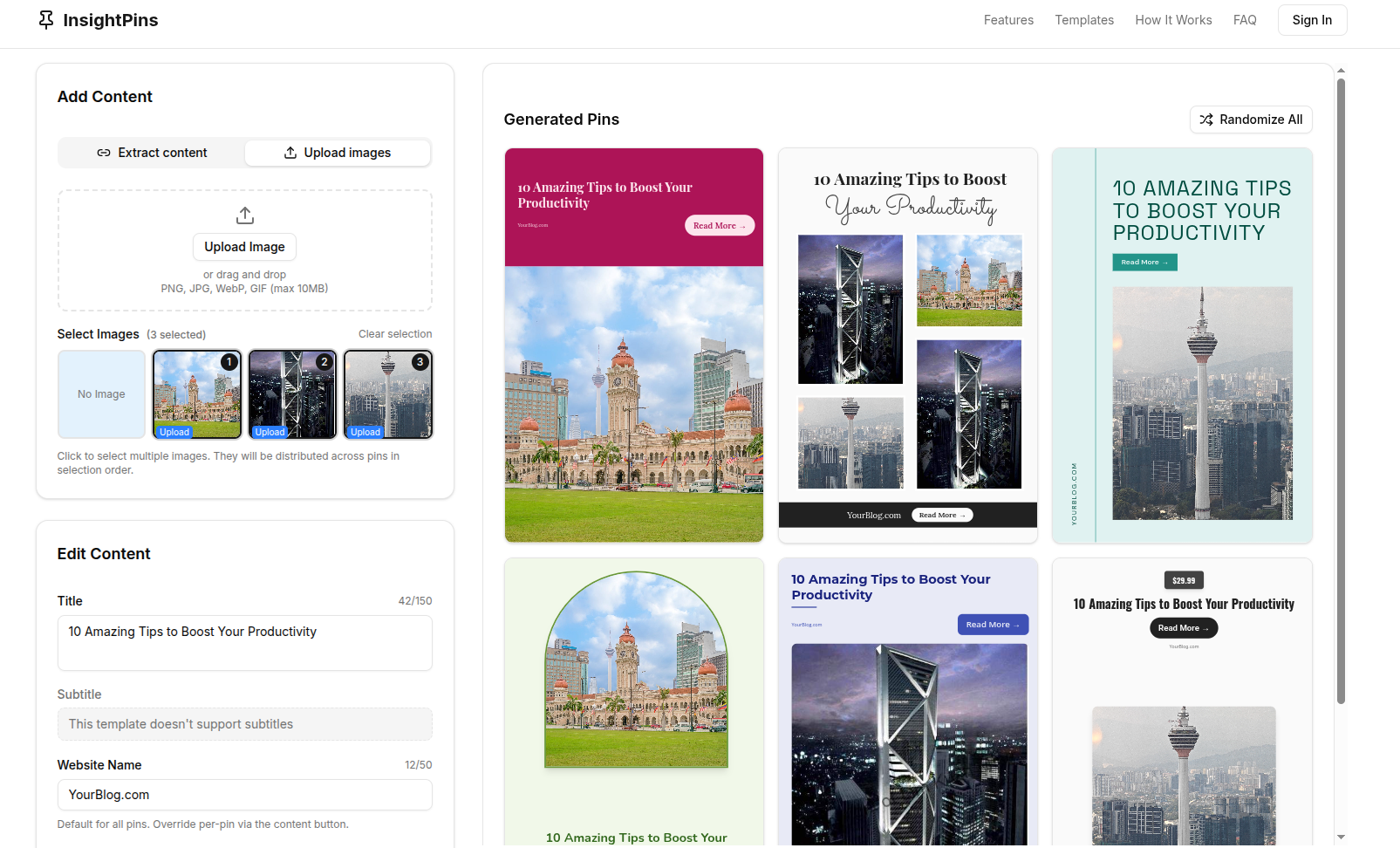
Task: Open Features in the top navigation
Action: tap(1008, 20)
